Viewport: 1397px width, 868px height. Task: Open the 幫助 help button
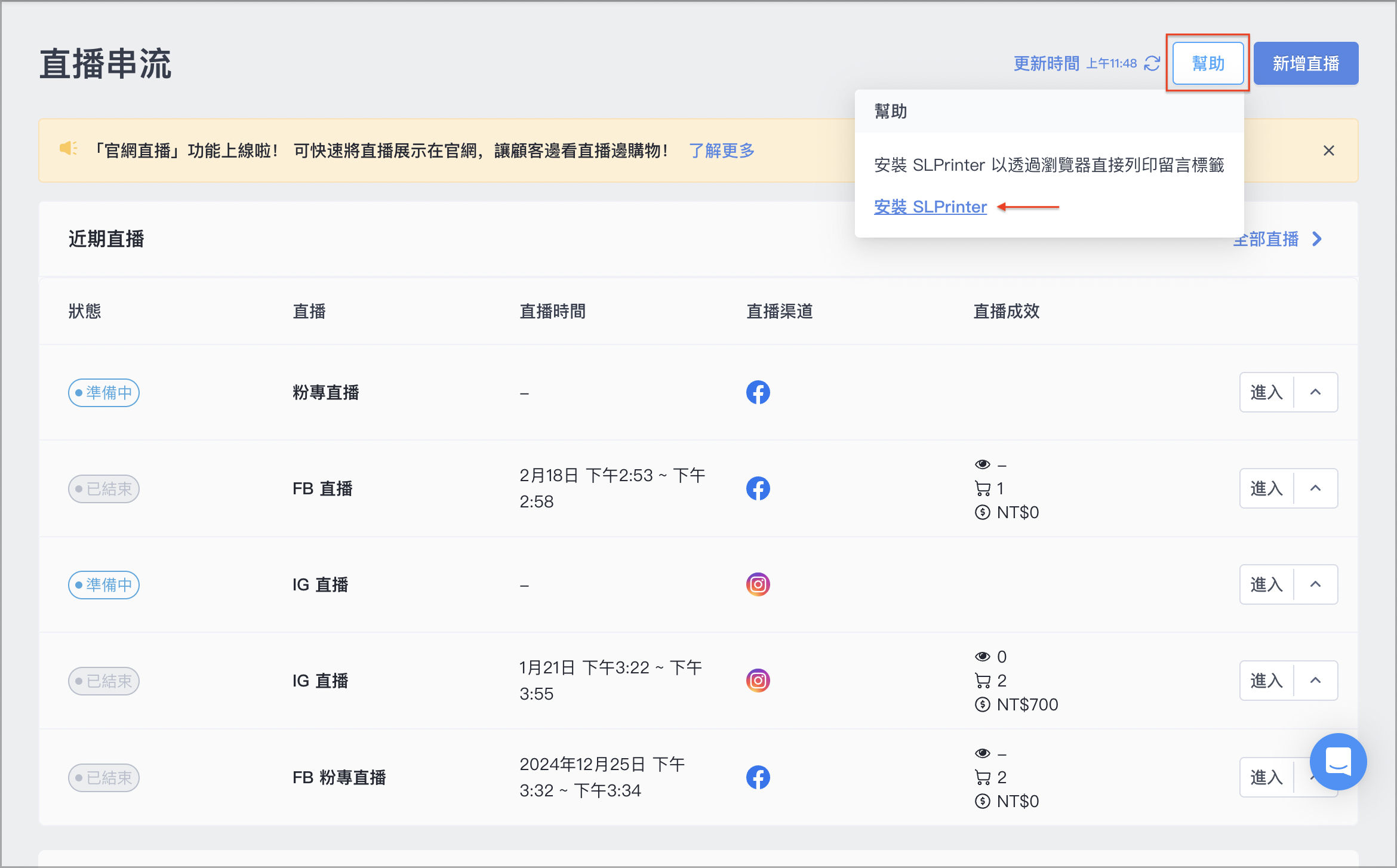pyautogui.click(x=1208, y=63)
